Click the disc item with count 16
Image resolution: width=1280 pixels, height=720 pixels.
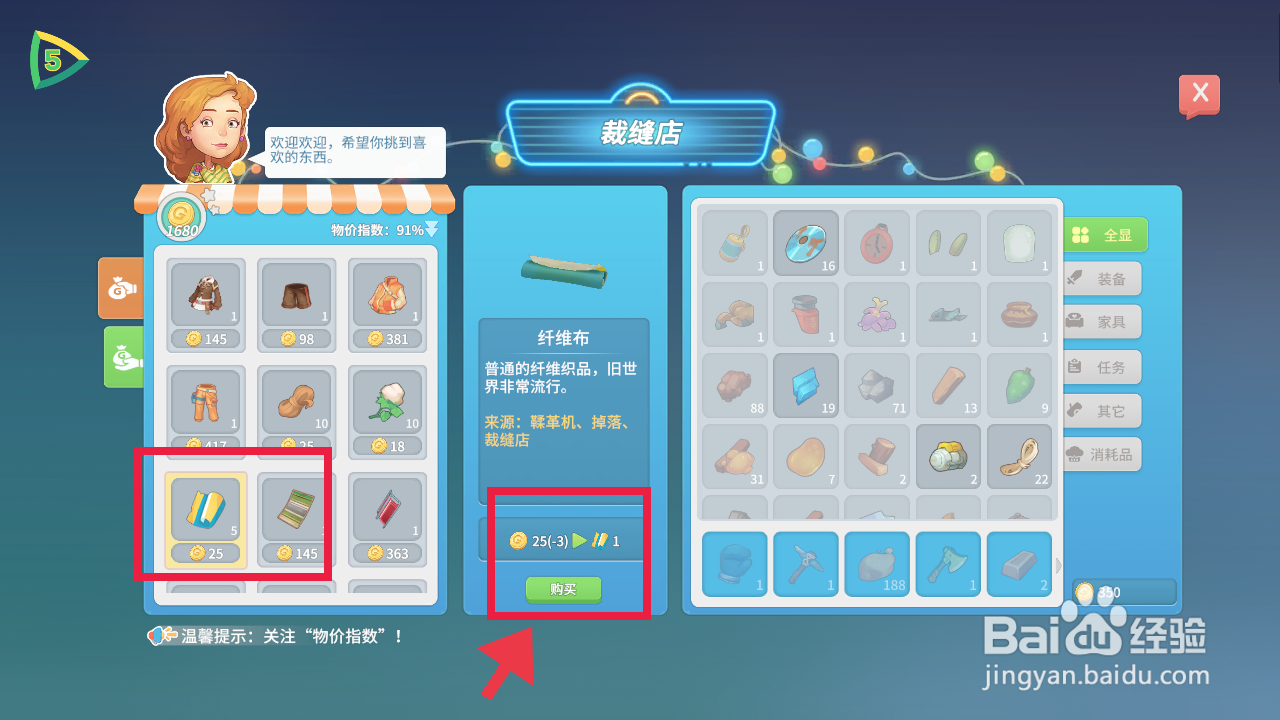[x=805, y=242]
